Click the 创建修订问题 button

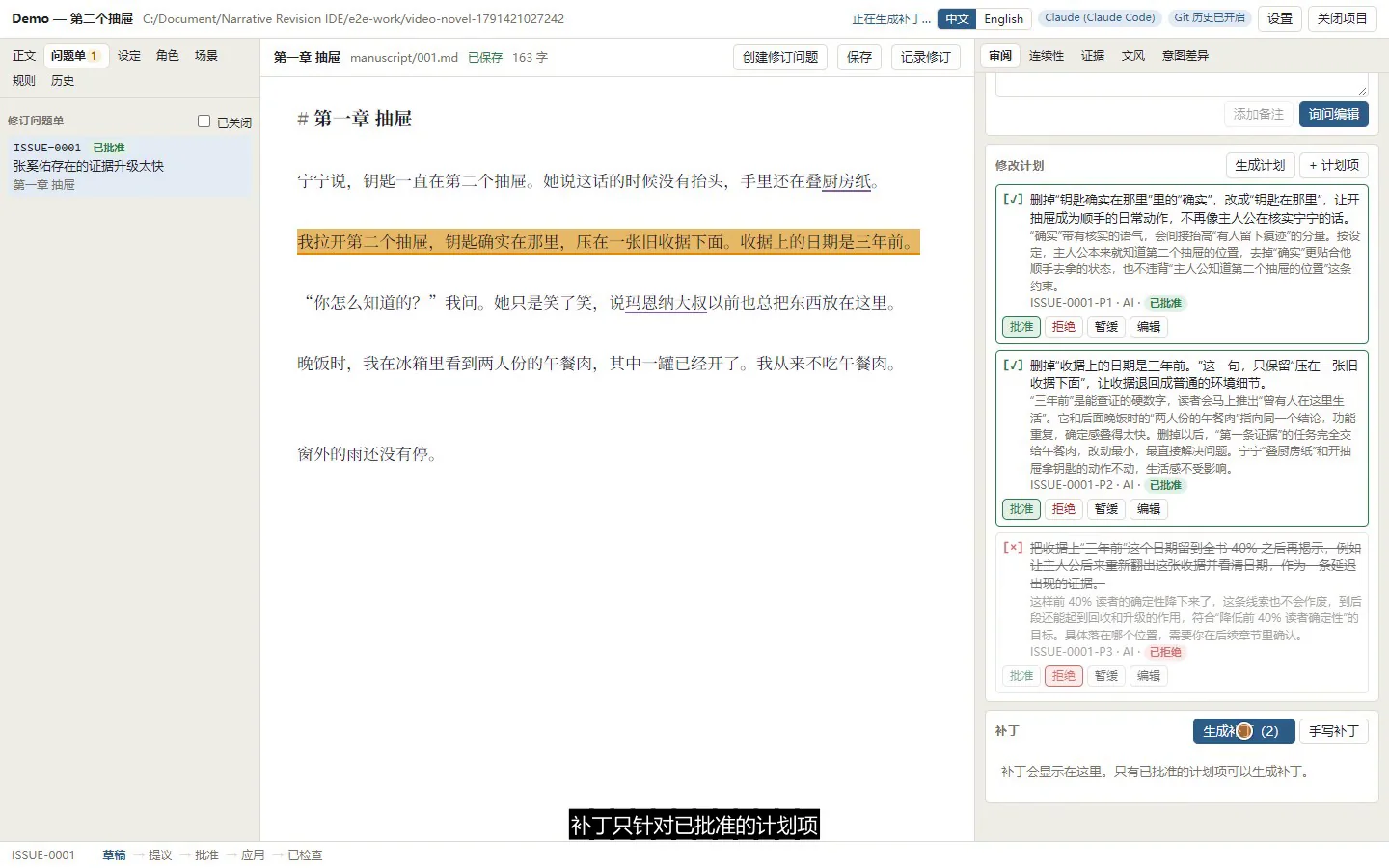coord(780,57)
